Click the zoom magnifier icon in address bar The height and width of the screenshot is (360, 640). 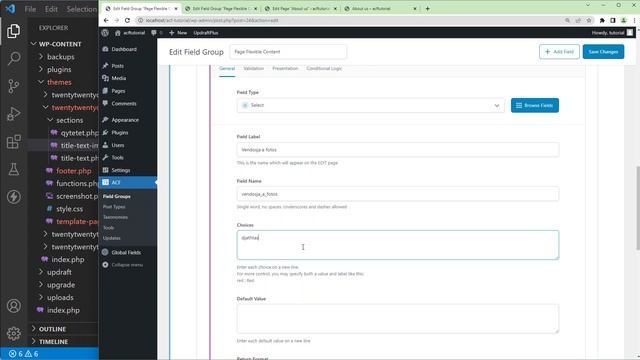coord(567,20)
